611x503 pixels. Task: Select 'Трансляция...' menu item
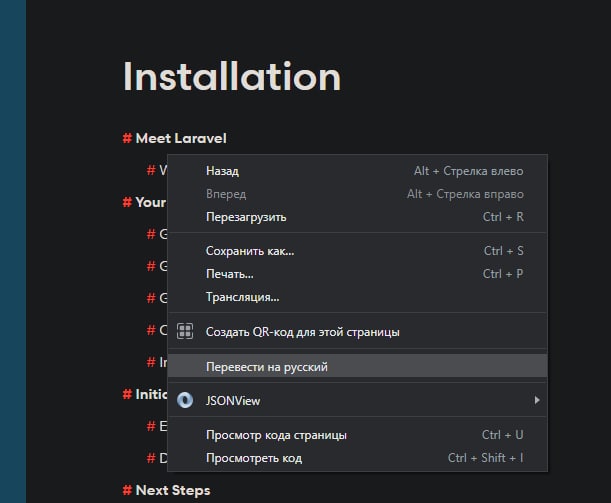point(357,297)
